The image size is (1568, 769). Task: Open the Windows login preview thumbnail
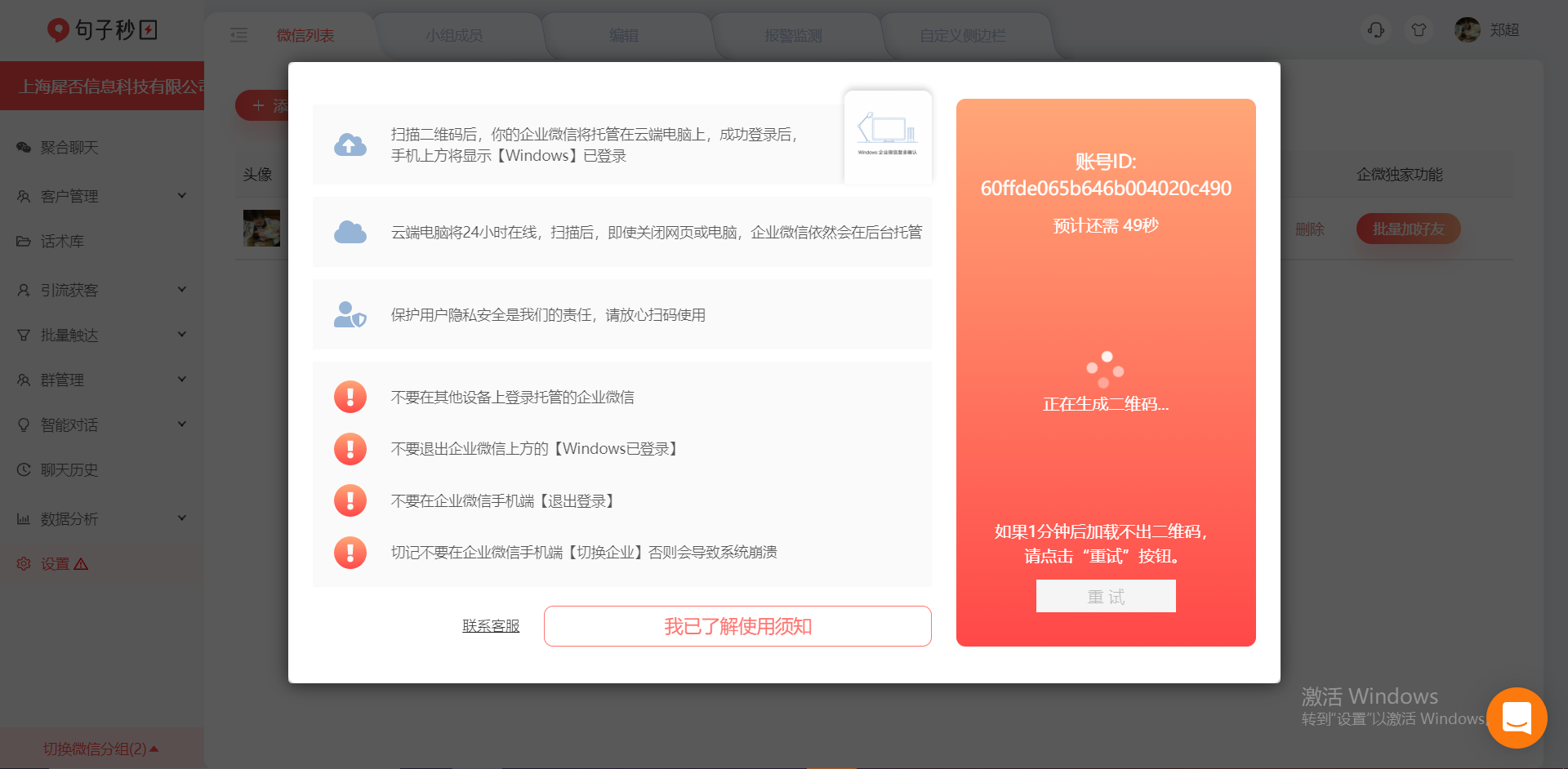click(888, 137)
